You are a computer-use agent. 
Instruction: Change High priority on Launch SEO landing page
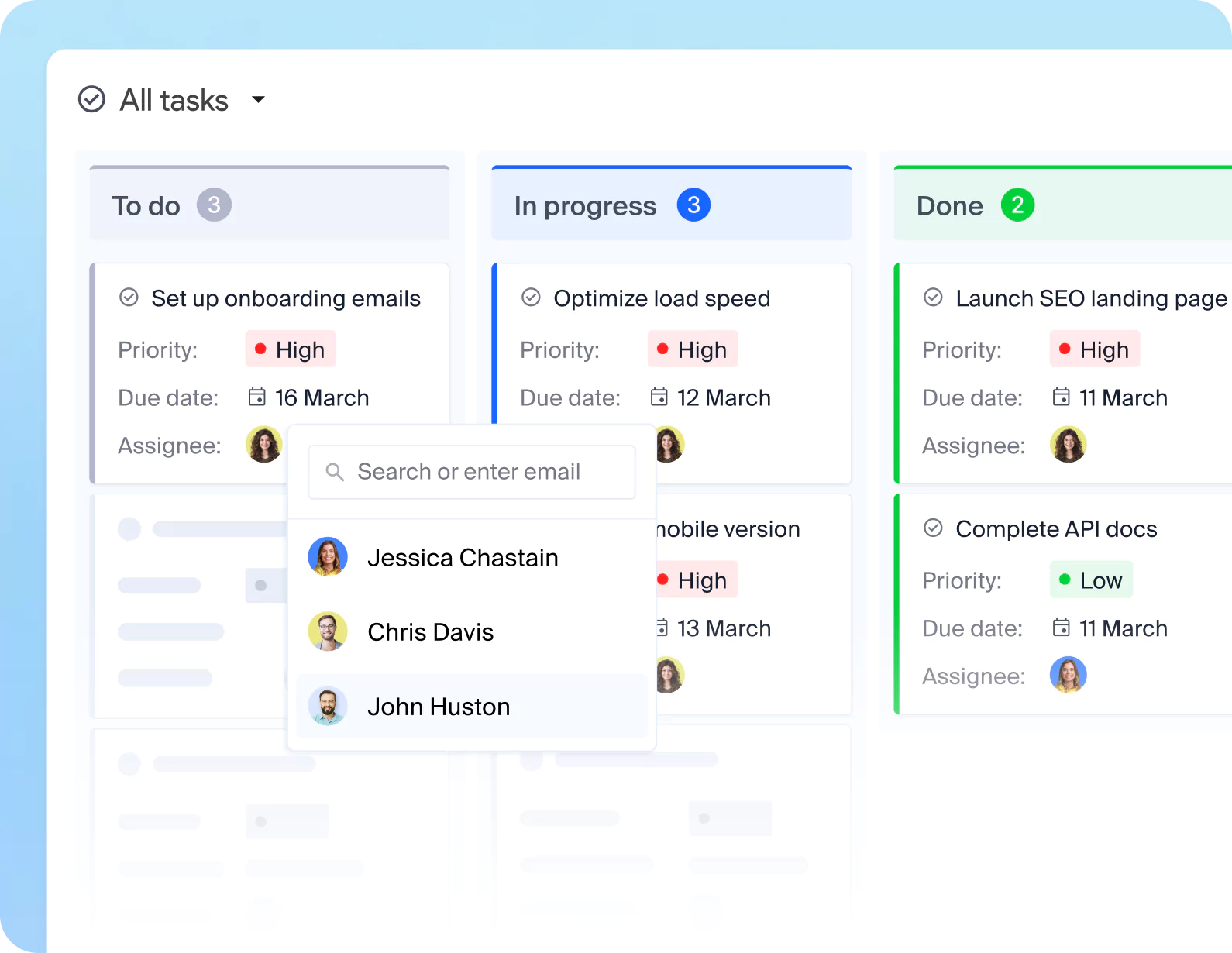click(1095, 349)
